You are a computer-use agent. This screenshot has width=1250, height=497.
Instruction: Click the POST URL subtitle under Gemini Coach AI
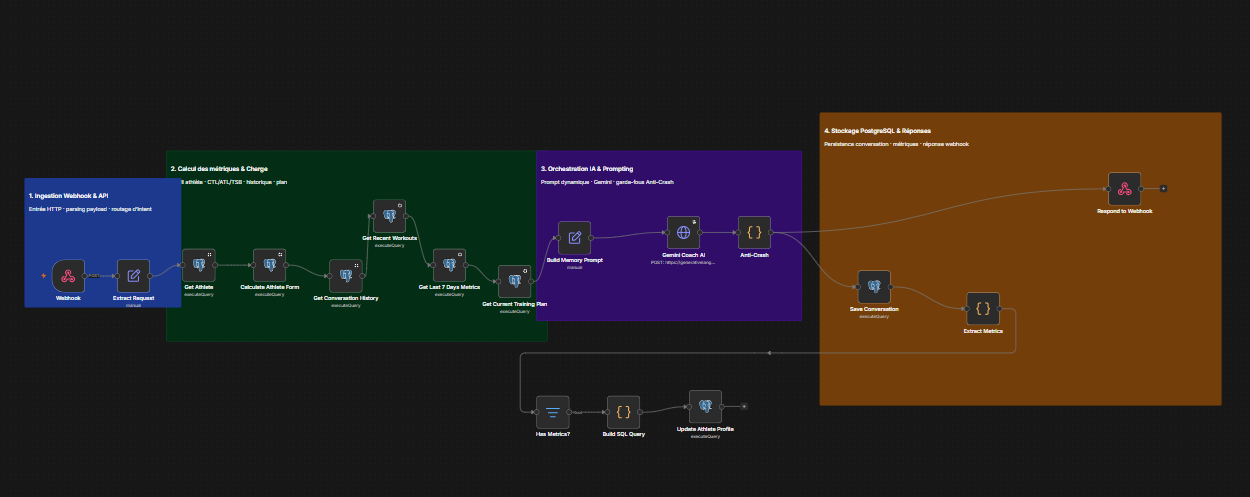(683, 262)
